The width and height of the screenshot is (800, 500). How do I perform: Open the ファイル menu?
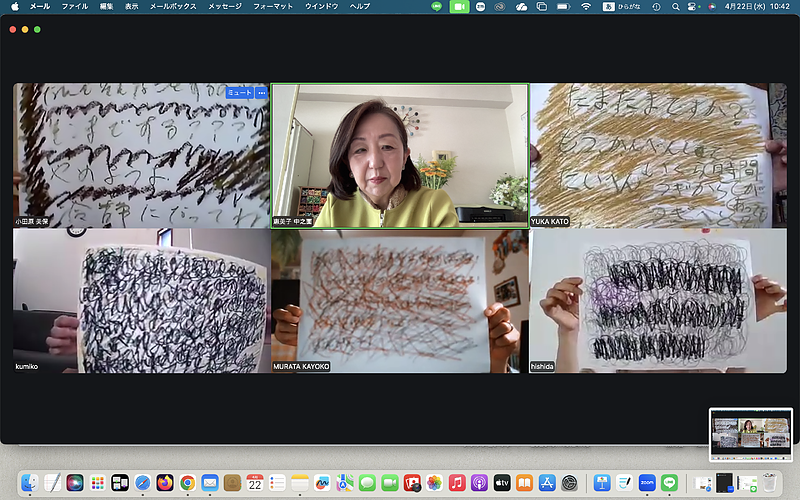pos(74,6)
